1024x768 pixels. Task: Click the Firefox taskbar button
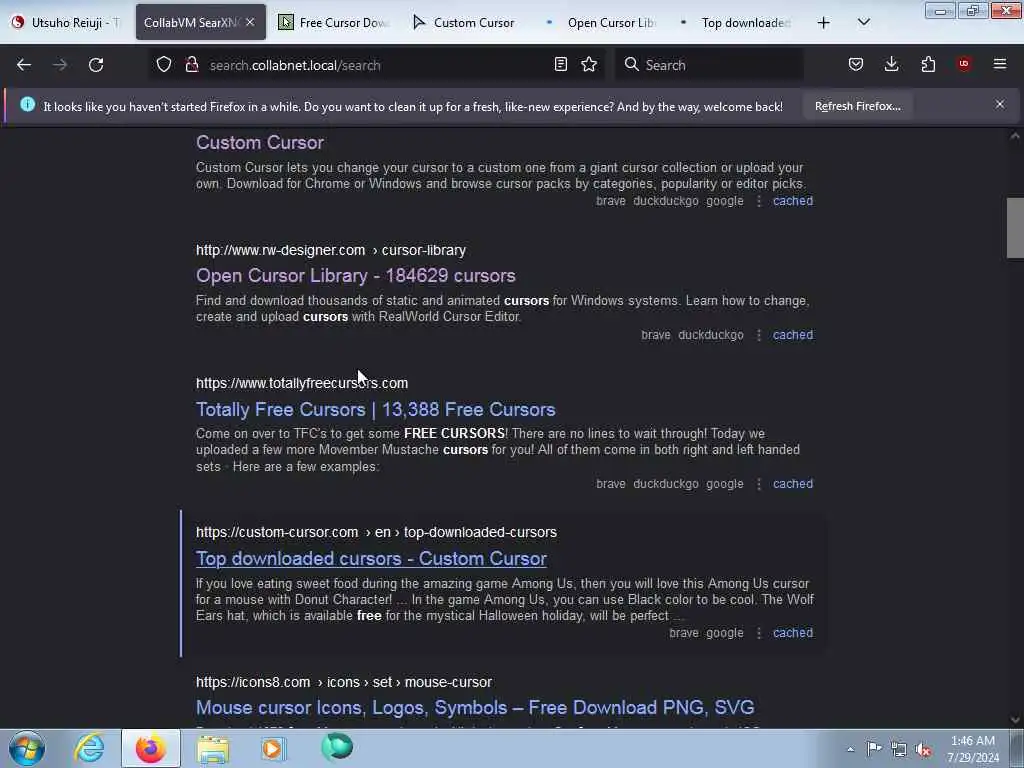point(151,748)
